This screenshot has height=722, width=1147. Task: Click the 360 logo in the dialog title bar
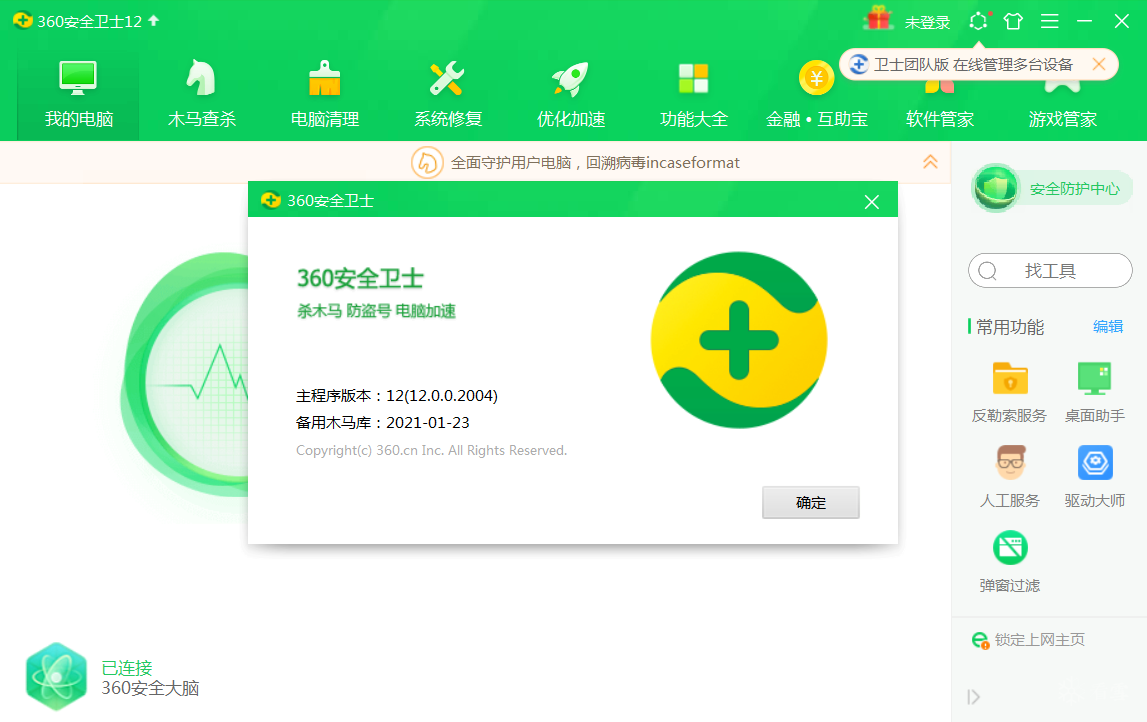coord(271,200)
